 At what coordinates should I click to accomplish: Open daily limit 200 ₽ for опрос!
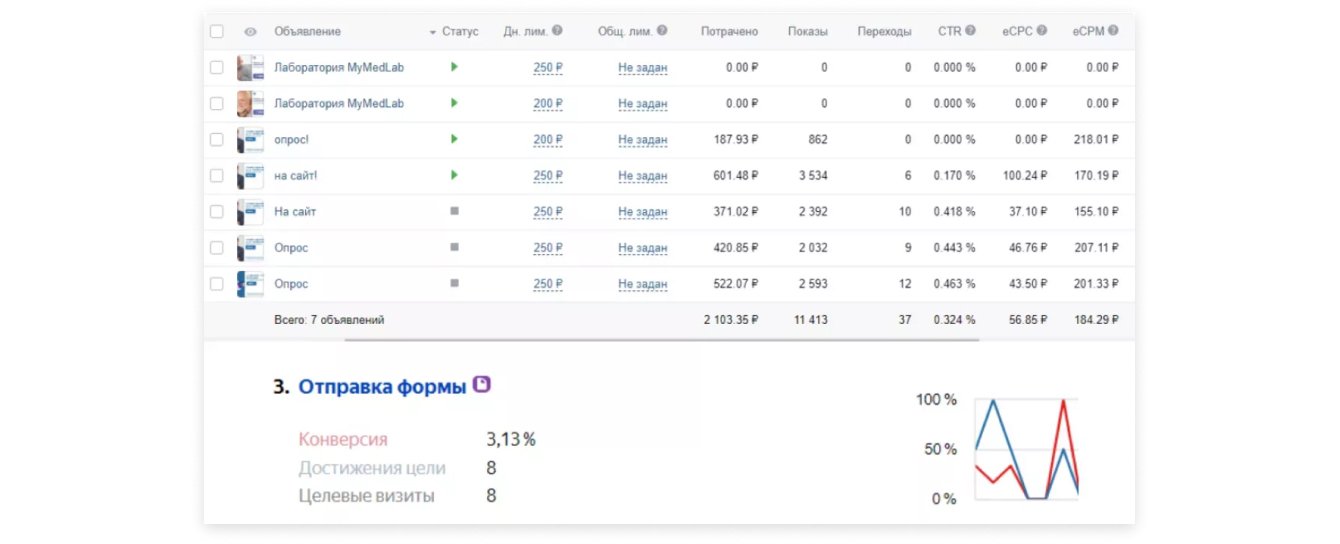548,140
